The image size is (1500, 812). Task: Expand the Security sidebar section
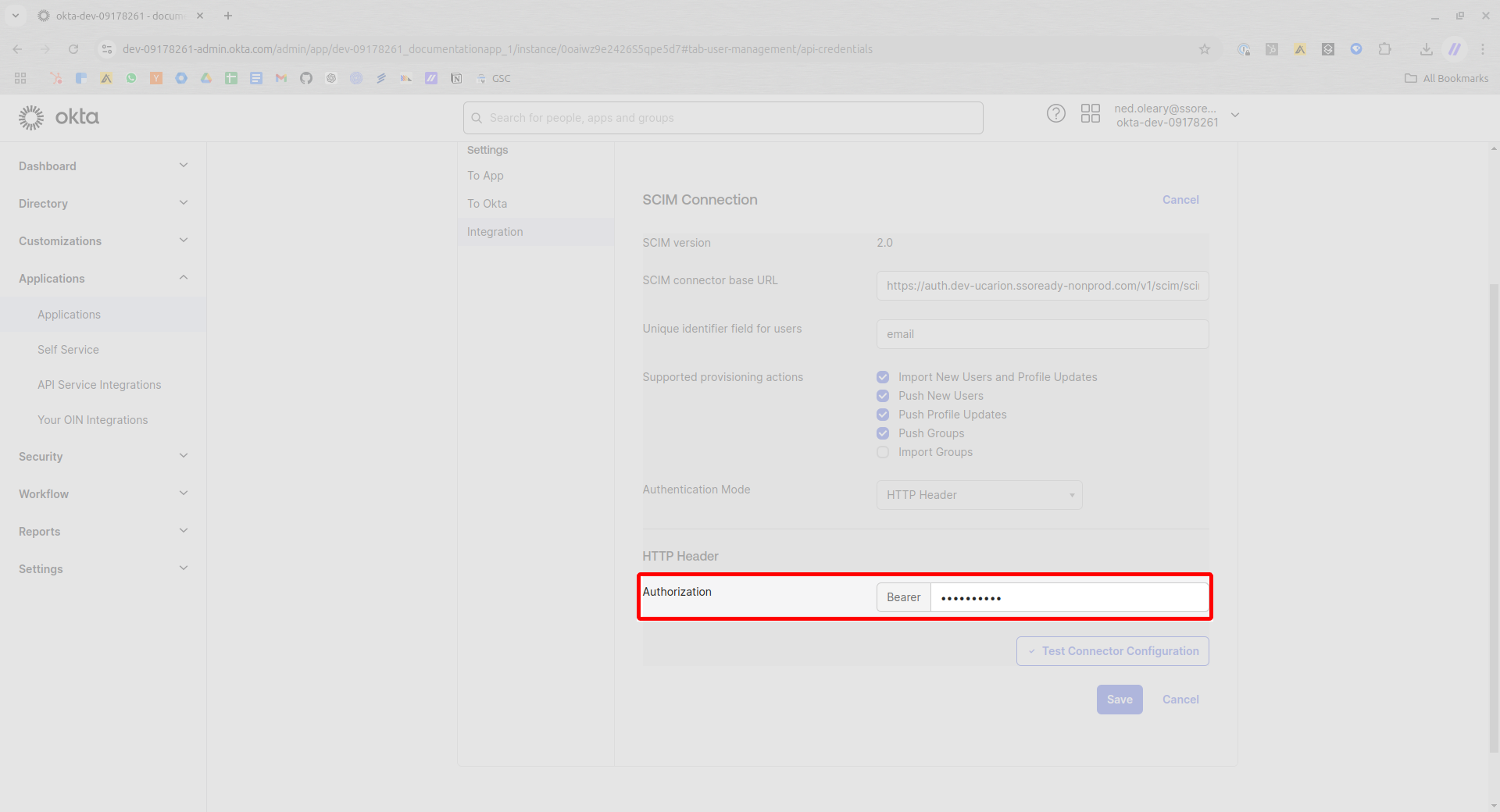103,457
